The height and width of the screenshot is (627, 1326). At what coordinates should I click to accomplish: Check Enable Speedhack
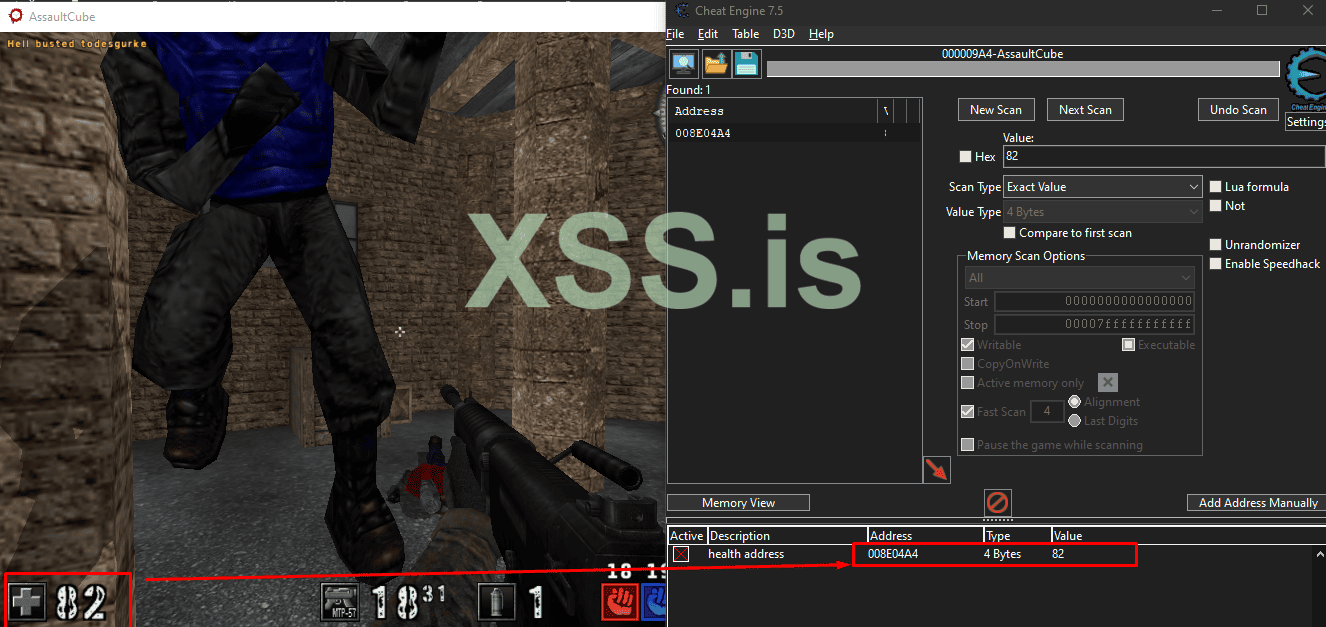1216,264
